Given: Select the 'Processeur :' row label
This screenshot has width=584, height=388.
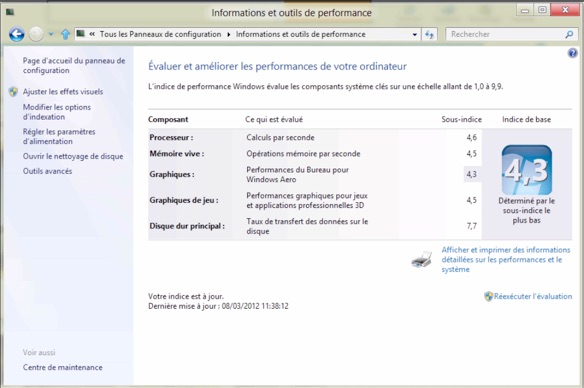Looking at the screenshot, I should [171, 137].
